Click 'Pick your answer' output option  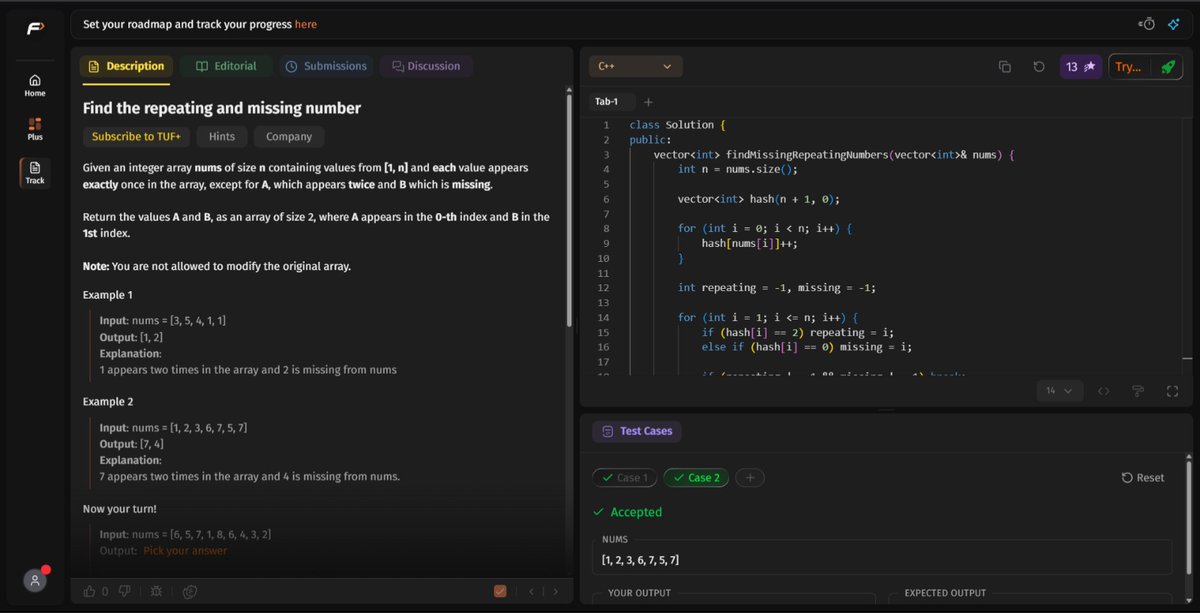(185, 550)
